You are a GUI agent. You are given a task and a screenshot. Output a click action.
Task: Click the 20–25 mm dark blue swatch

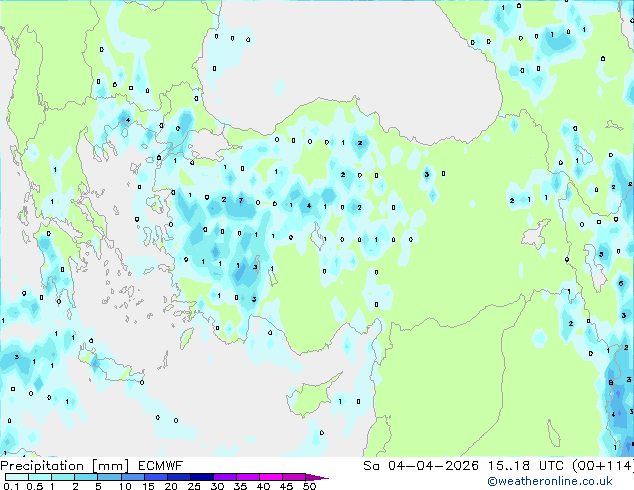[178, 477]
